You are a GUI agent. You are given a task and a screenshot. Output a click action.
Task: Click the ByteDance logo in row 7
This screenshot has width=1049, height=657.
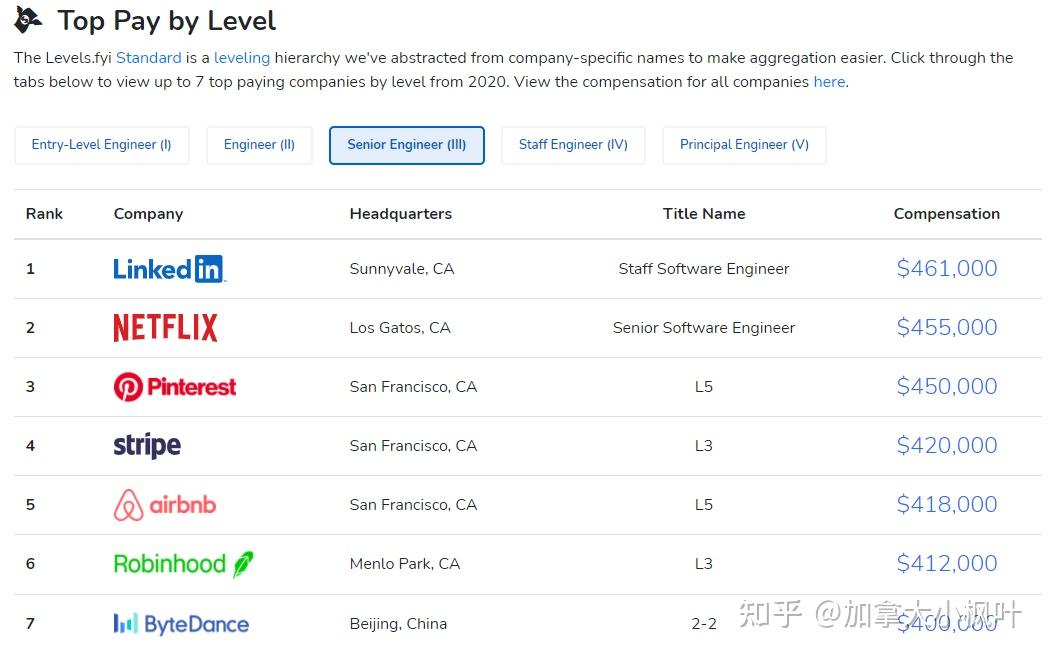click(x=181, y=624)
